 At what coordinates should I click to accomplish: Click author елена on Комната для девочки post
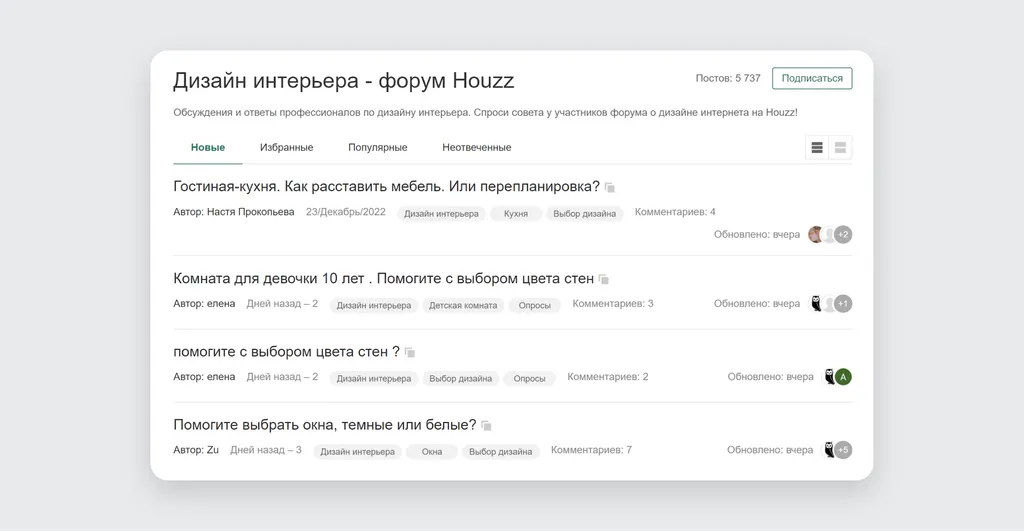click(x=221, y=304)
